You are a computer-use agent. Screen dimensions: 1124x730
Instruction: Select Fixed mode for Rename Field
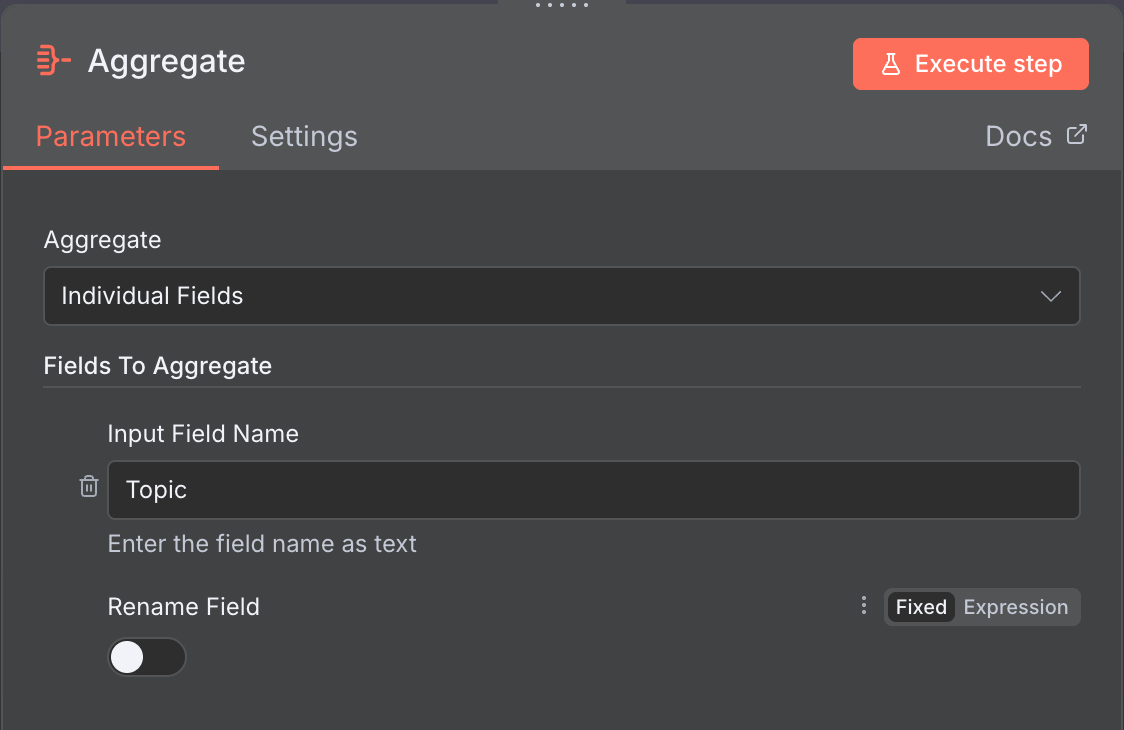pyautogui.click(x=919, y=606)
